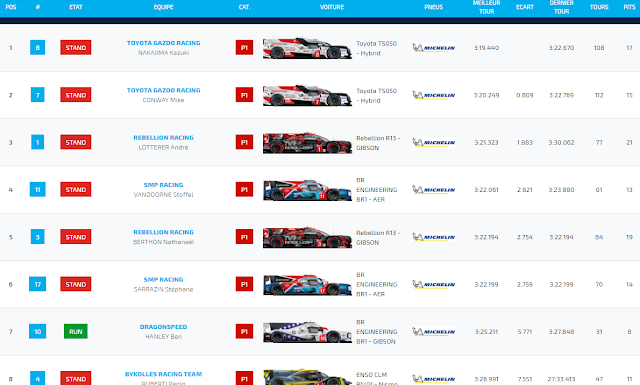Click the Toyota number 8 car image
Image resolution: width=640 pixels, height=385 pixels.
(x=307, y=48)
